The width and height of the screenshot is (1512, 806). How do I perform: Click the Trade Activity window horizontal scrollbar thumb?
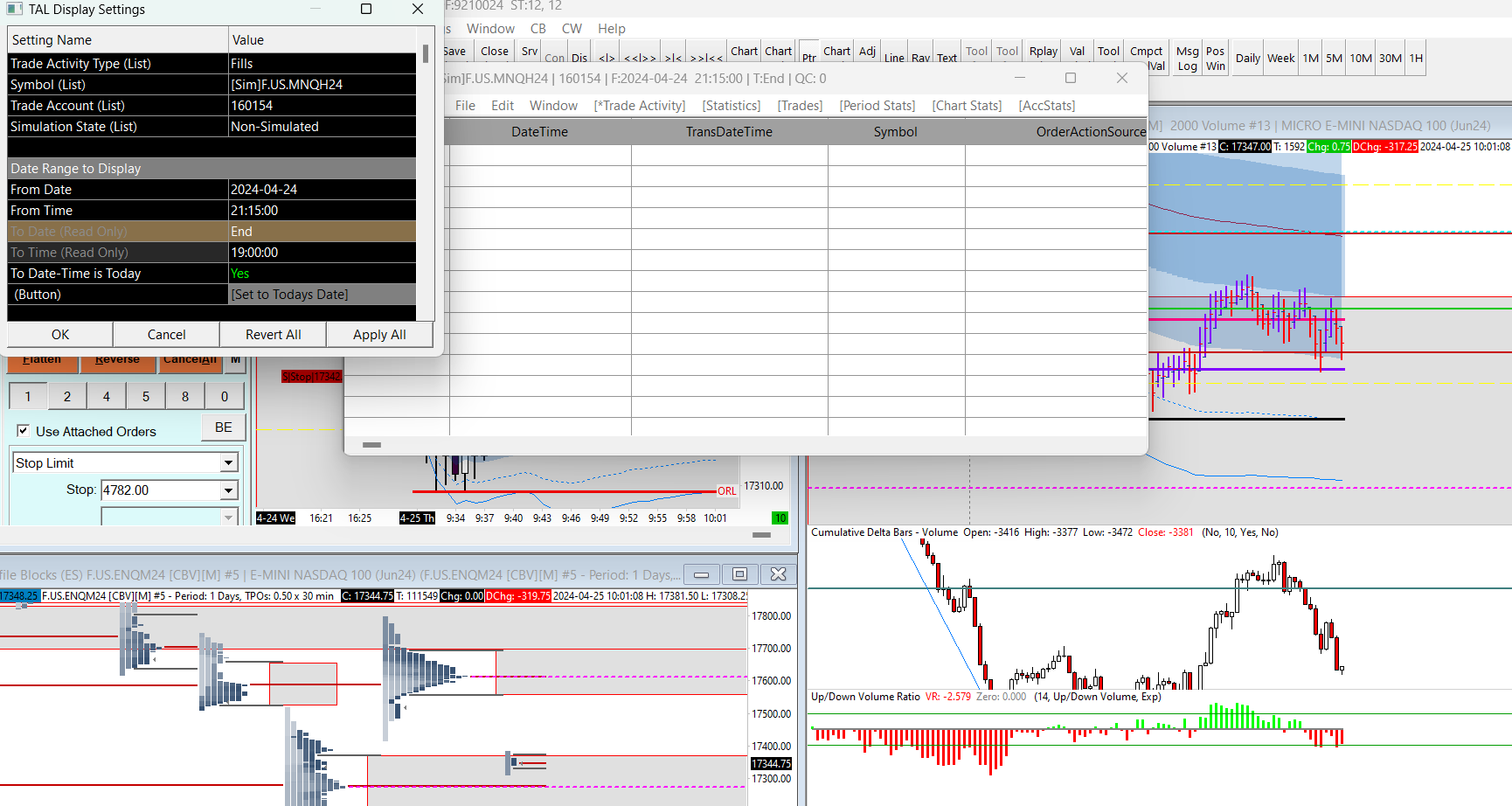[x=371, y=445]
